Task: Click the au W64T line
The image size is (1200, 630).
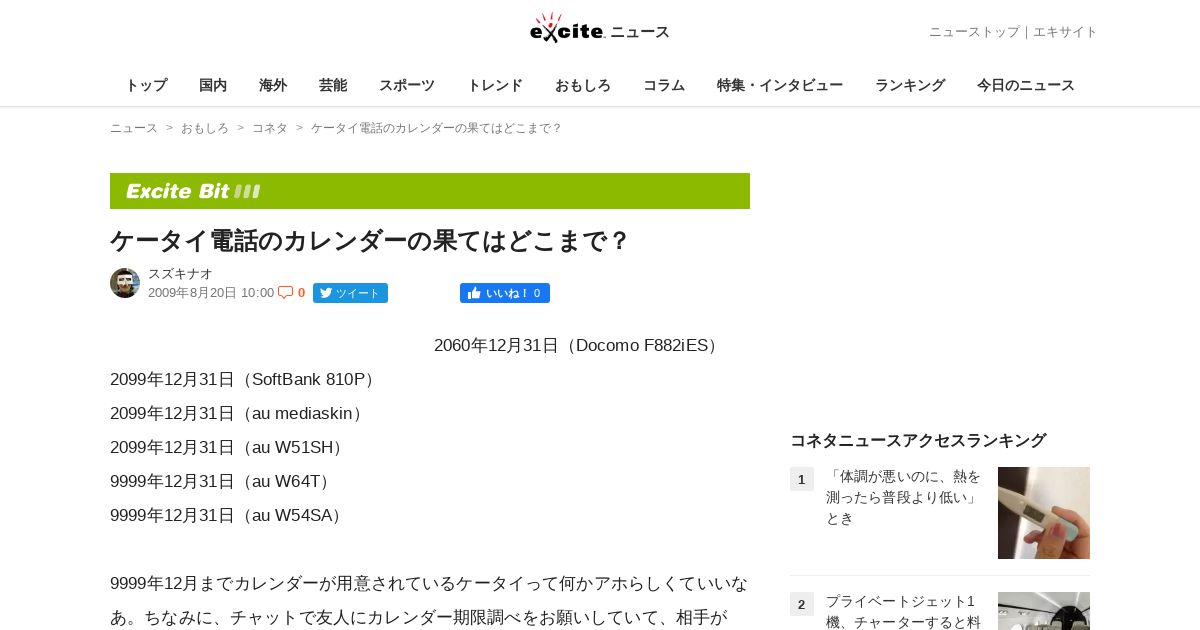Action: [x=222, y=481]
